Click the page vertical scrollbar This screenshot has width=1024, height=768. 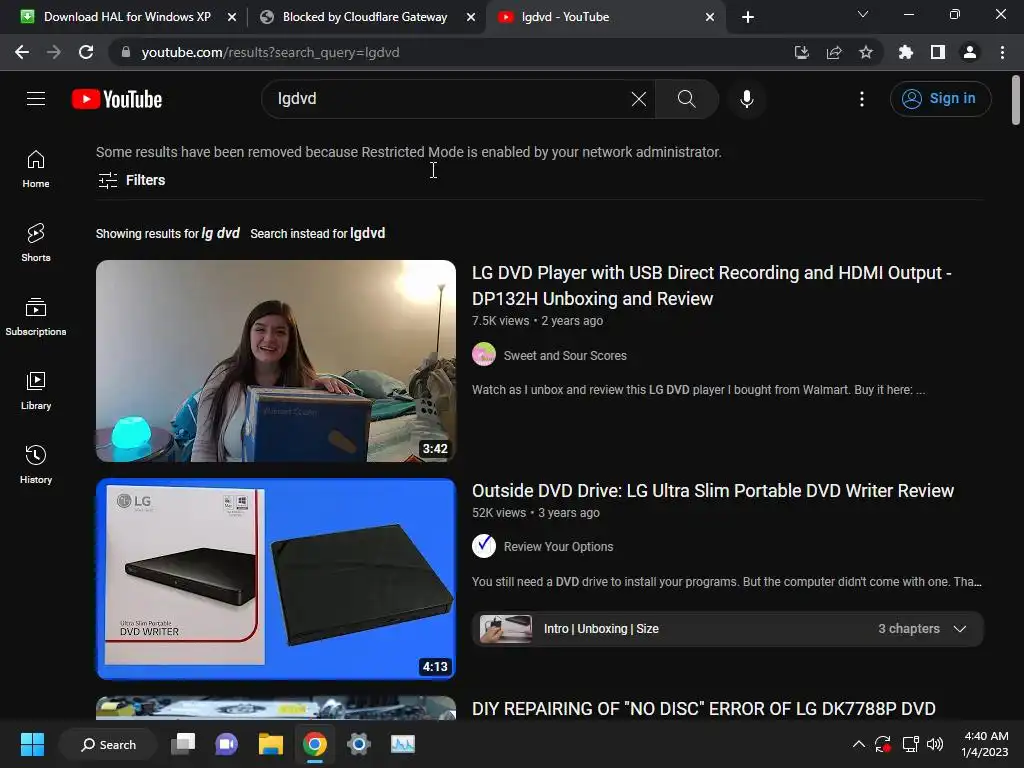(1015, 99)
